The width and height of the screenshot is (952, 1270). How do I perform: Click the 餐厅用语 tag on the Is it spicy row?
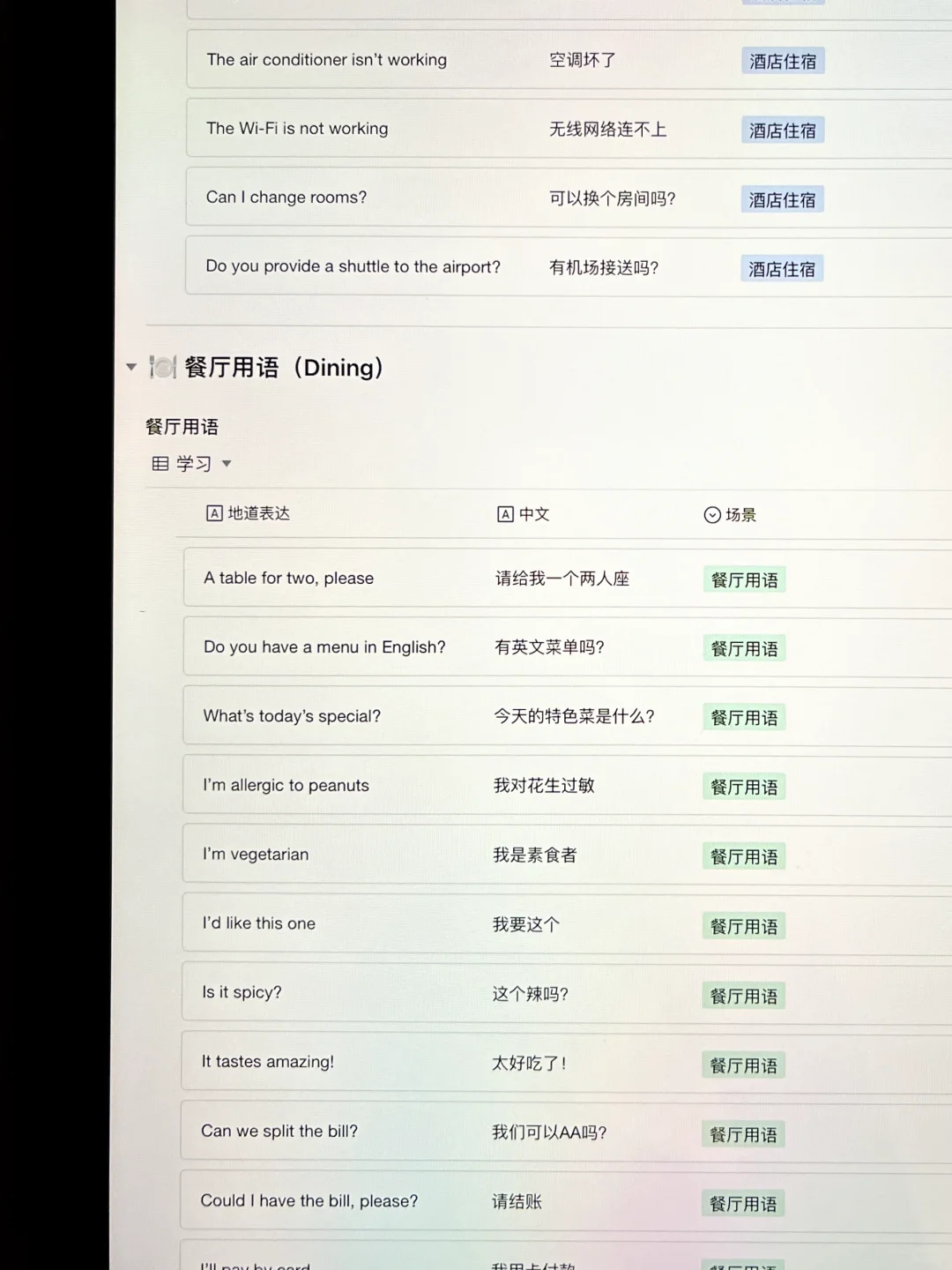tap(743, 995)
